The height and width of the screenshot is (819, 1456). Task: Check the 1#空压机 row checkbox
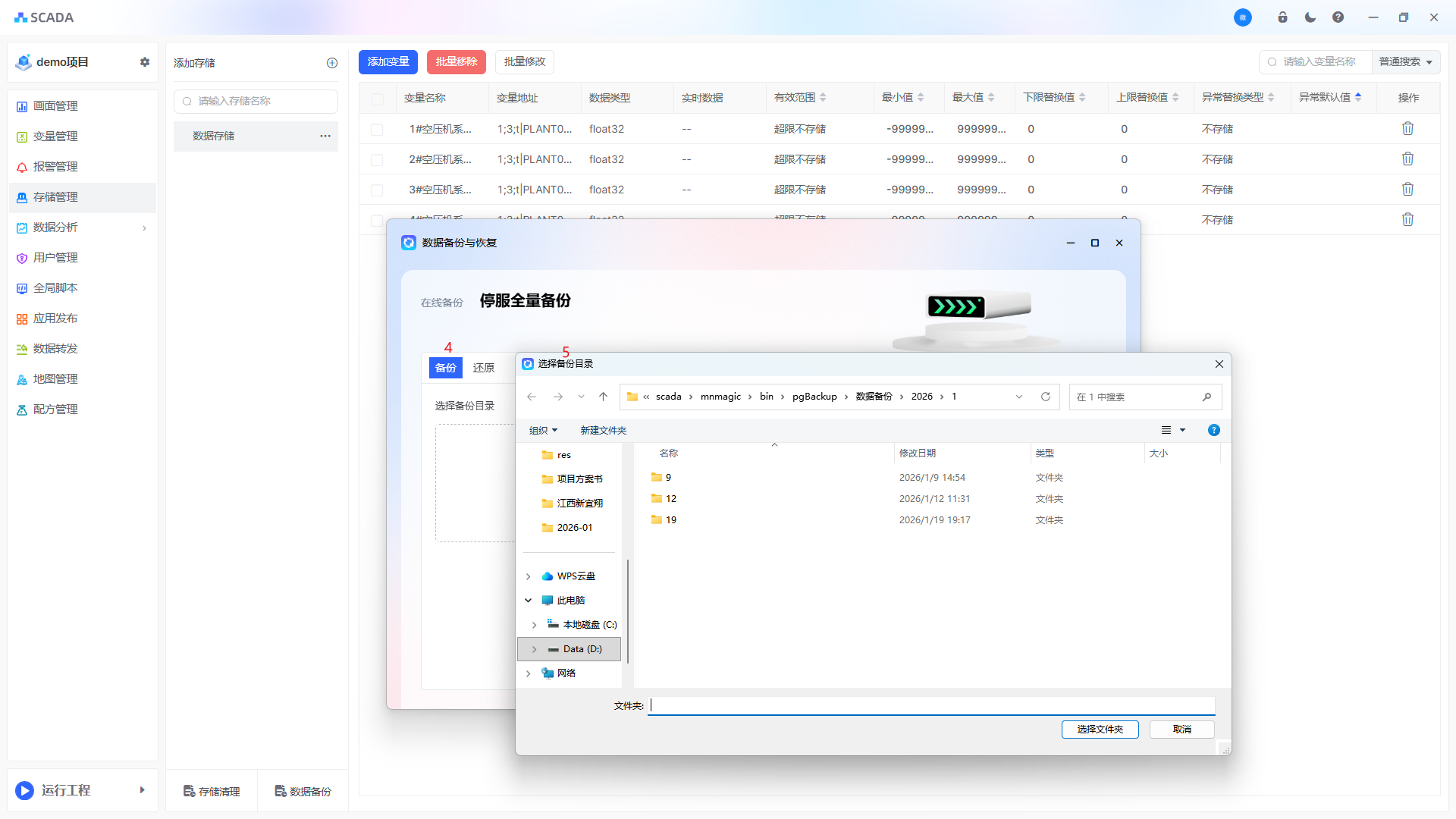tap(377, 130)
